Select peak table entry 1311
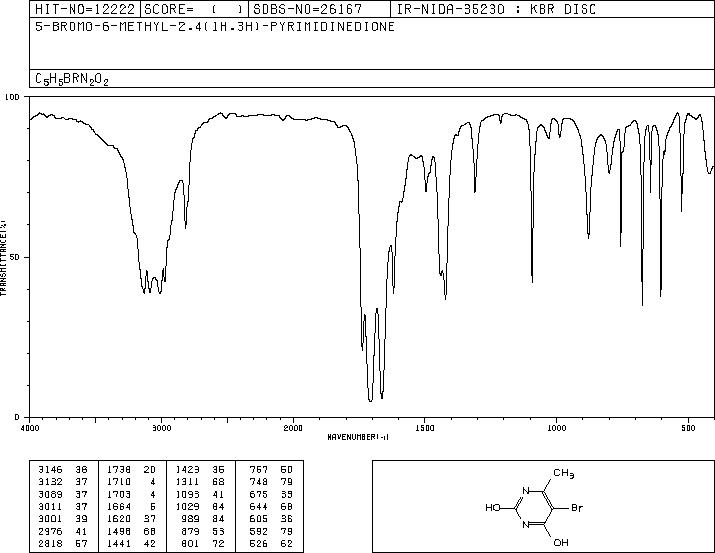The image size is (715, 553). (200, 481)
